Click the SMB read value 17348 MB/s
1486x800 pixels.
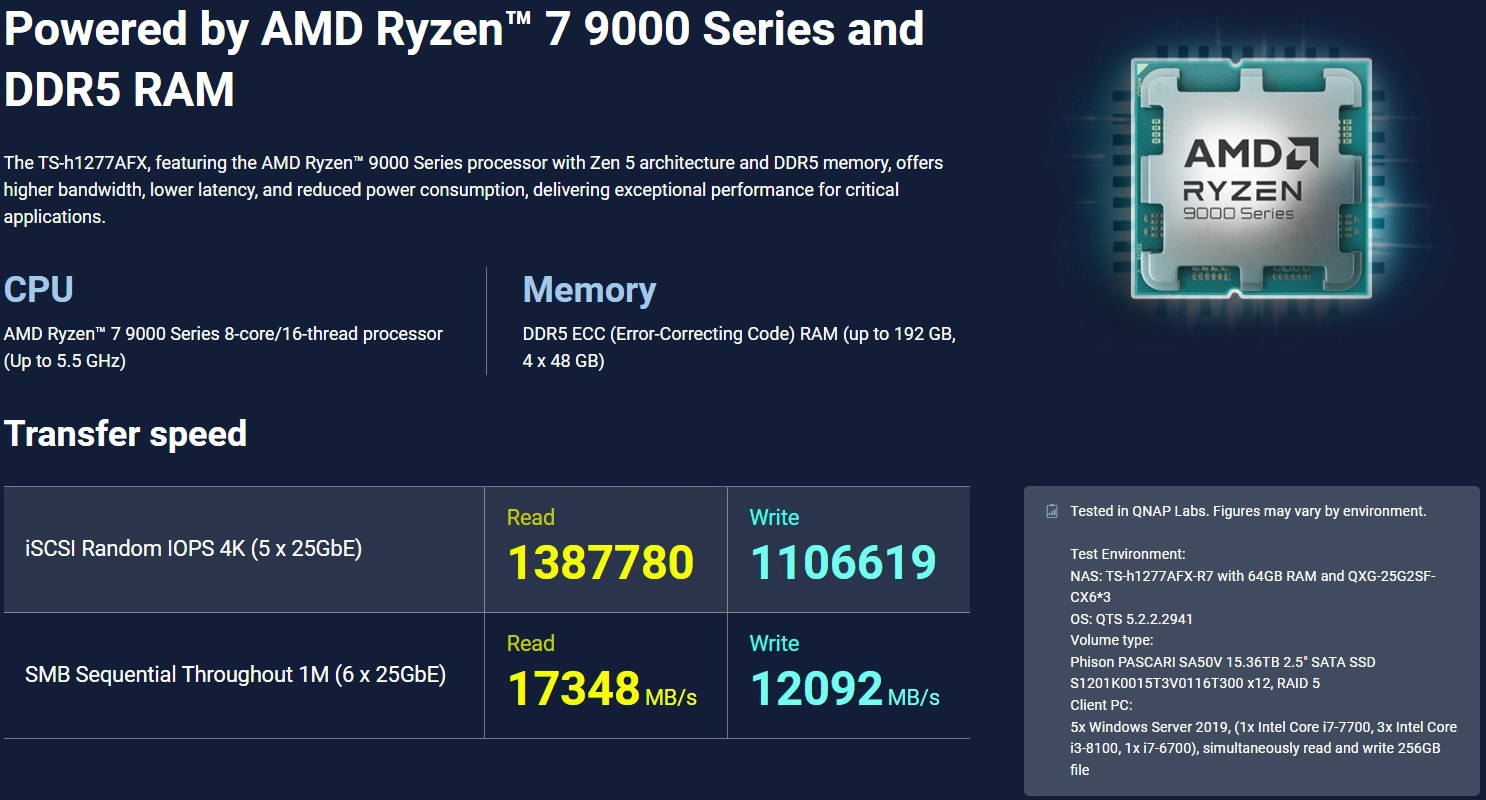pos(600,689)
